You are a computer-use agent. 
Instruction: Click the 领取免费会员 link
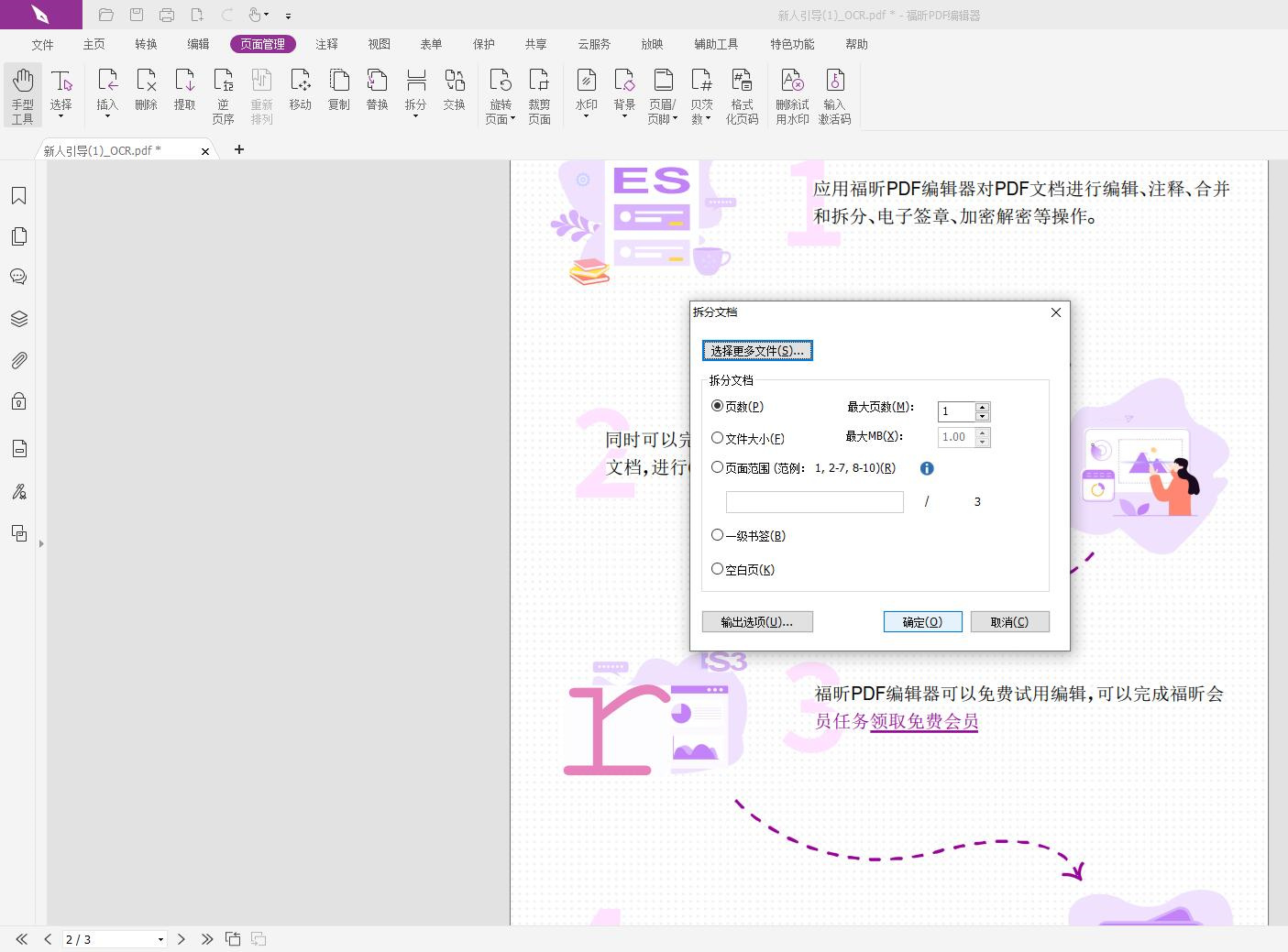coord(923,722)
